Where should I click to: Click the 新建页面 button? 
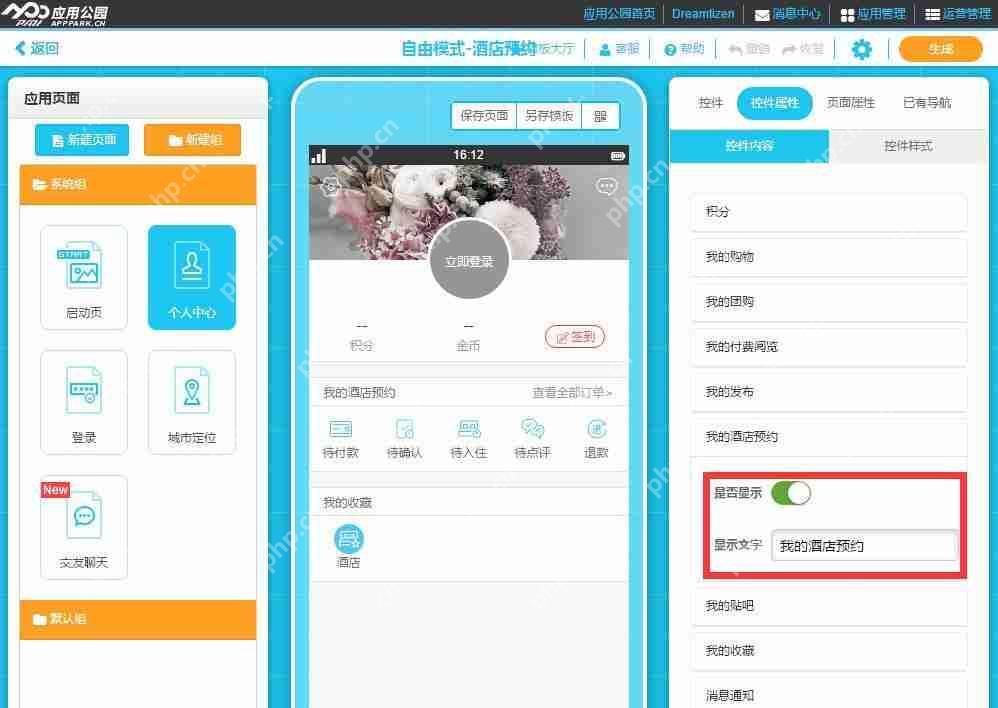tap(82, 140)
